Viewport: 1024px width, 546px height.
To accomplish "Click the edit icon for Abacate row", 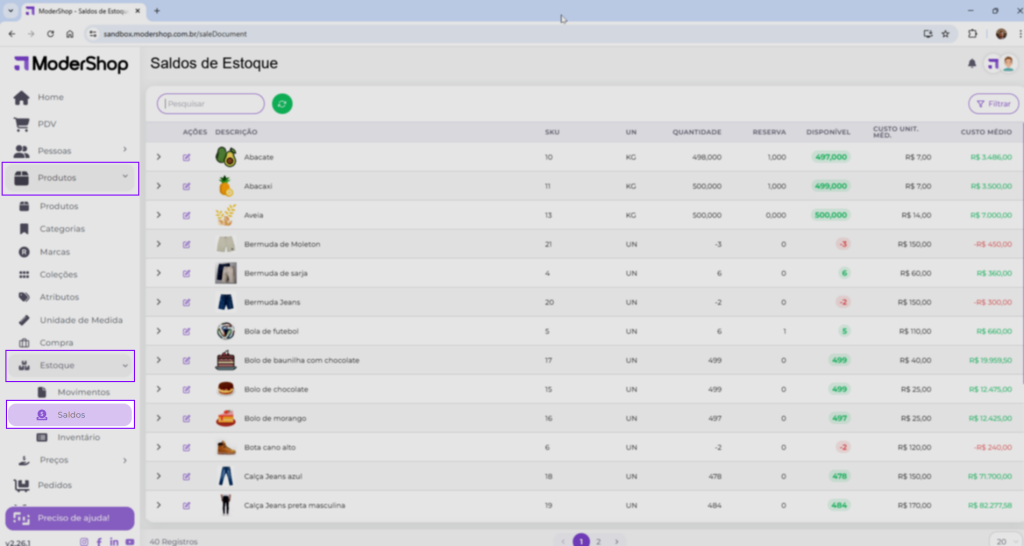I will pos(186,158).
